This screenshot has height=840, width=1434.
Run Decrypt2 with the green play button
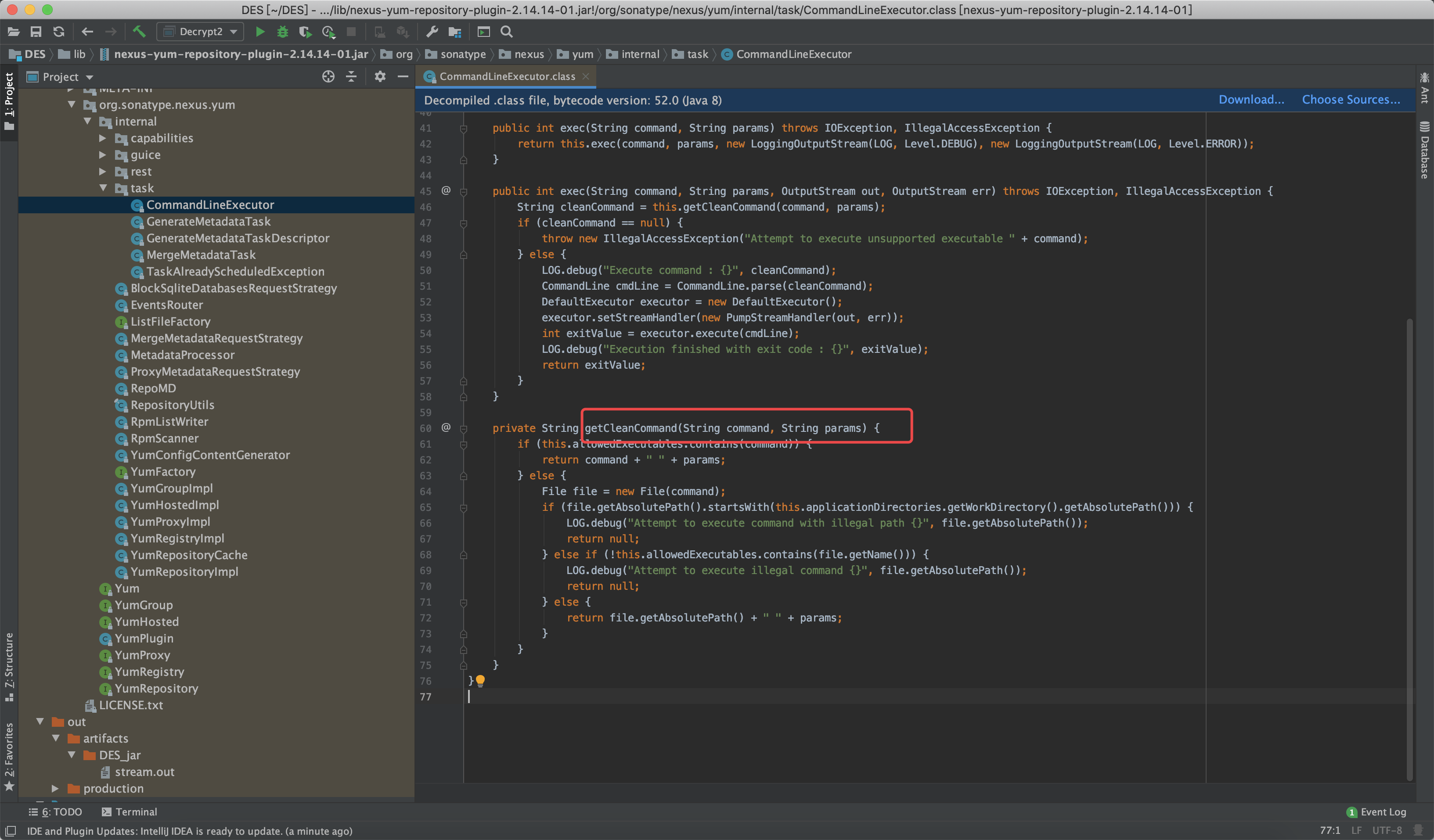[260, 32]
